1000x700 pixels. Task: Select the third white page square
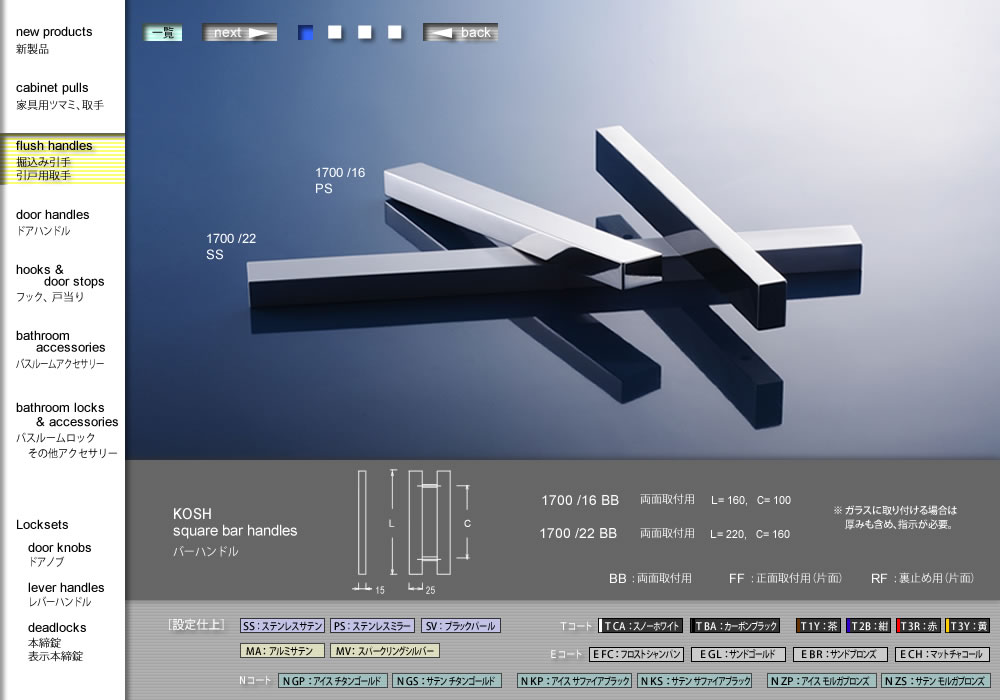[x=365, y=33]
